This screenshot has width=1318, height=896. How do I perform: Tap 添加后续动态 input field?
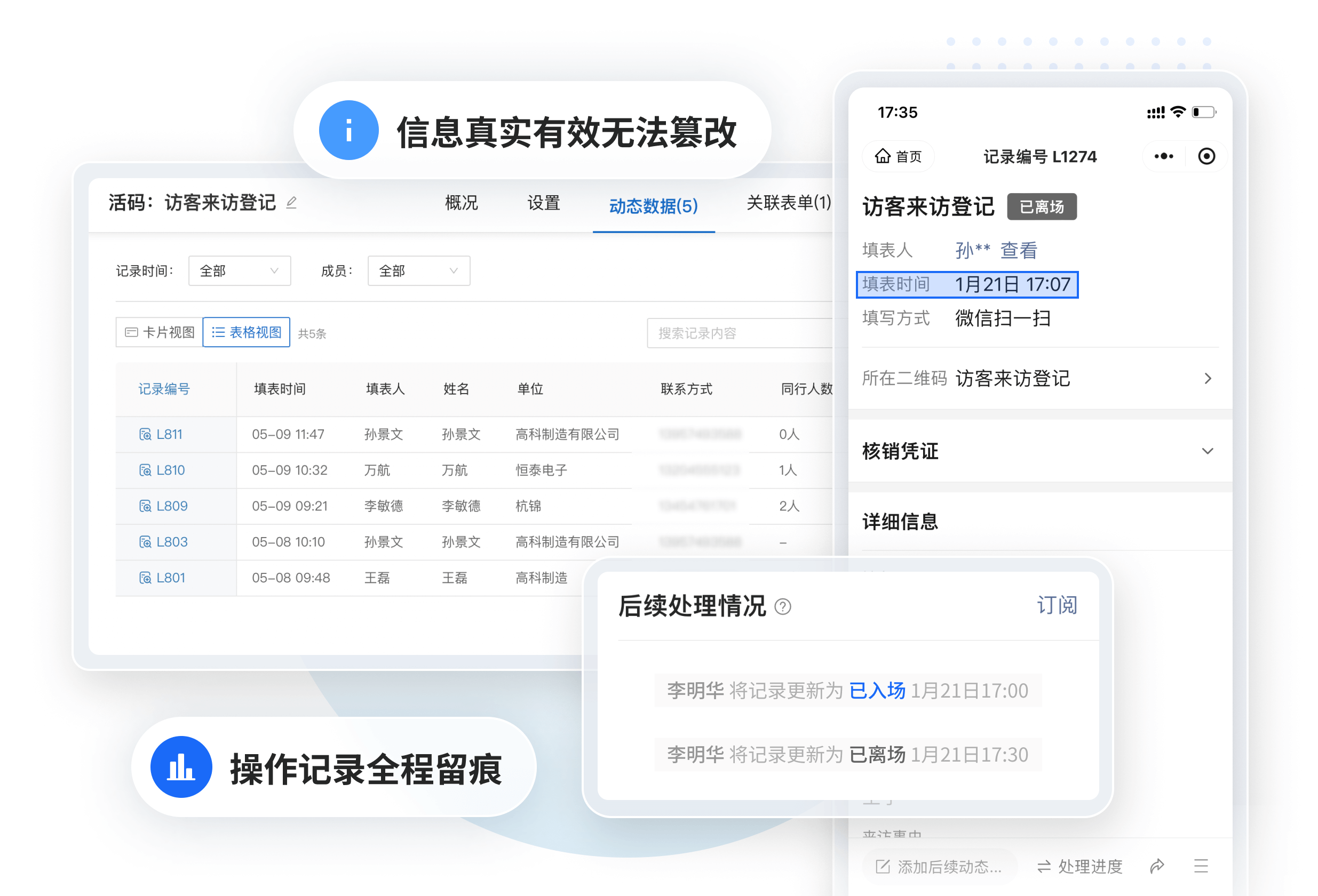tap(940, 866)
